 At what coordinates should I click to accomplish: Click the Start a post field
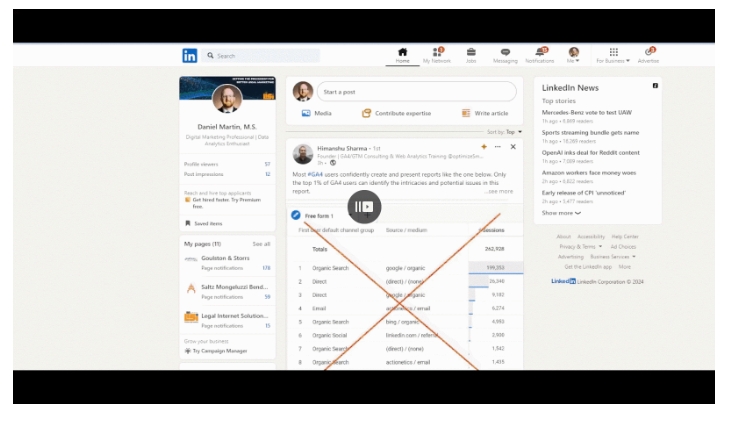tap(417, 92)
